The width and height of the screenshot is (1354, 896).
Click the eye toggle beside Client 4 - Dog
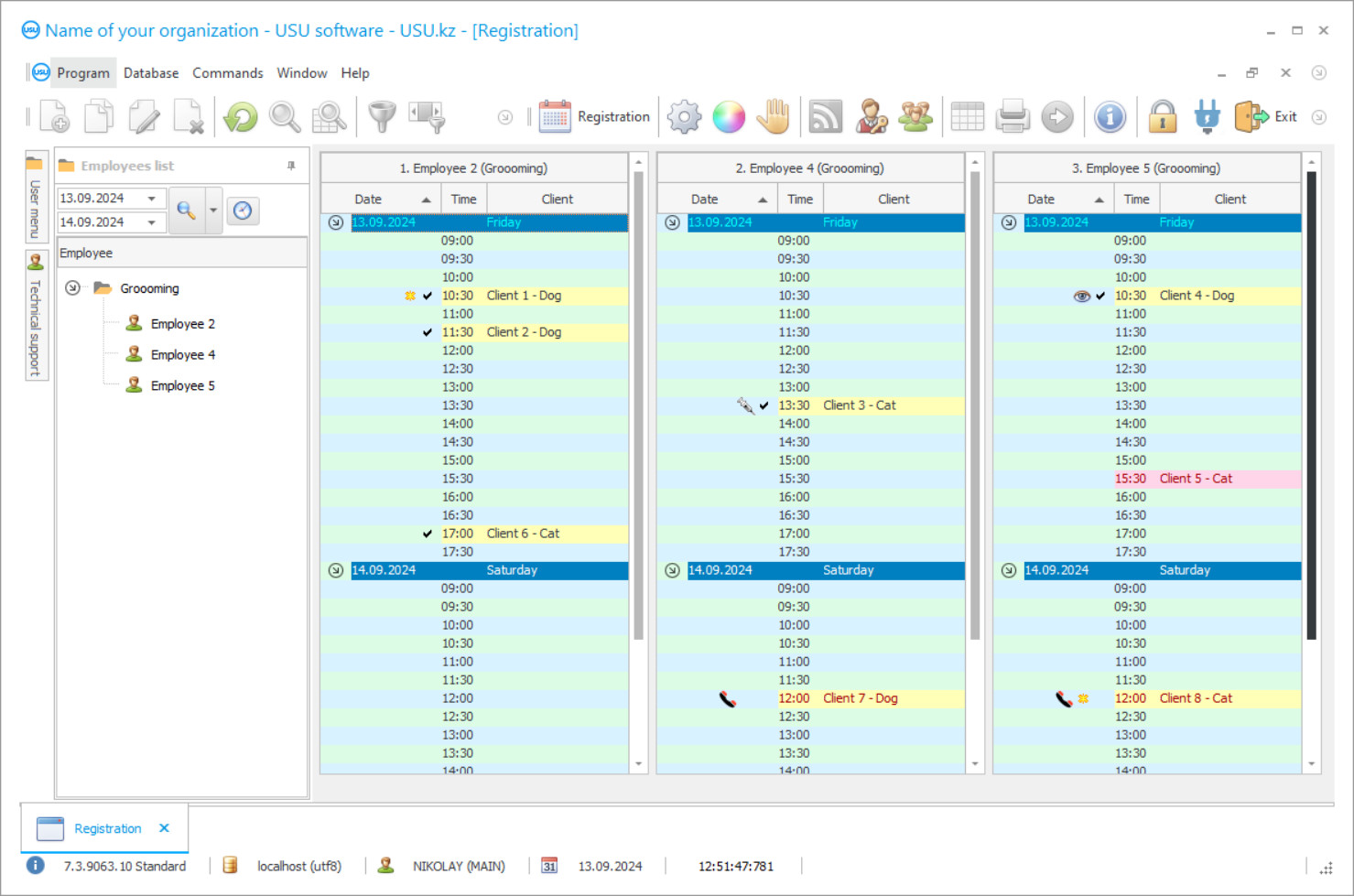tap(1082, 296)
